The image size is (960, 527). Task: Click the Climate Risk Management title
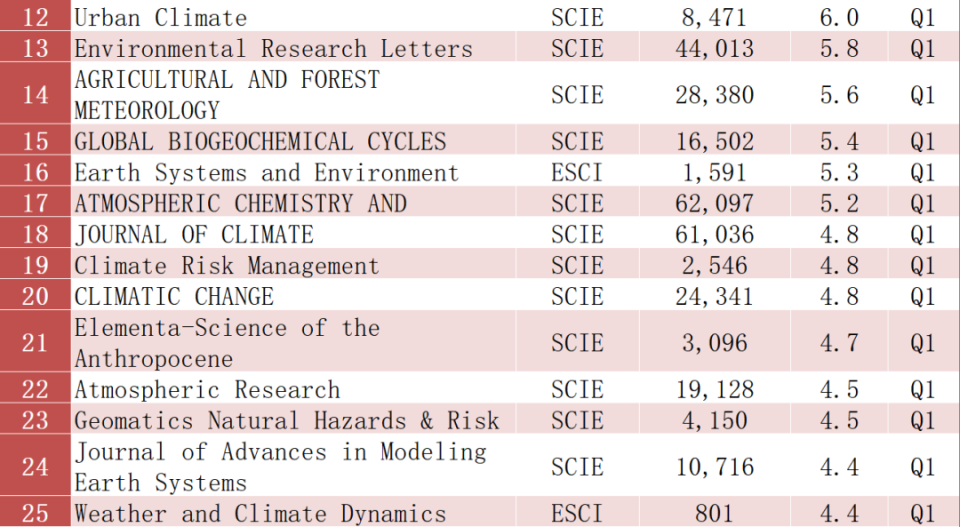[227, 266]
